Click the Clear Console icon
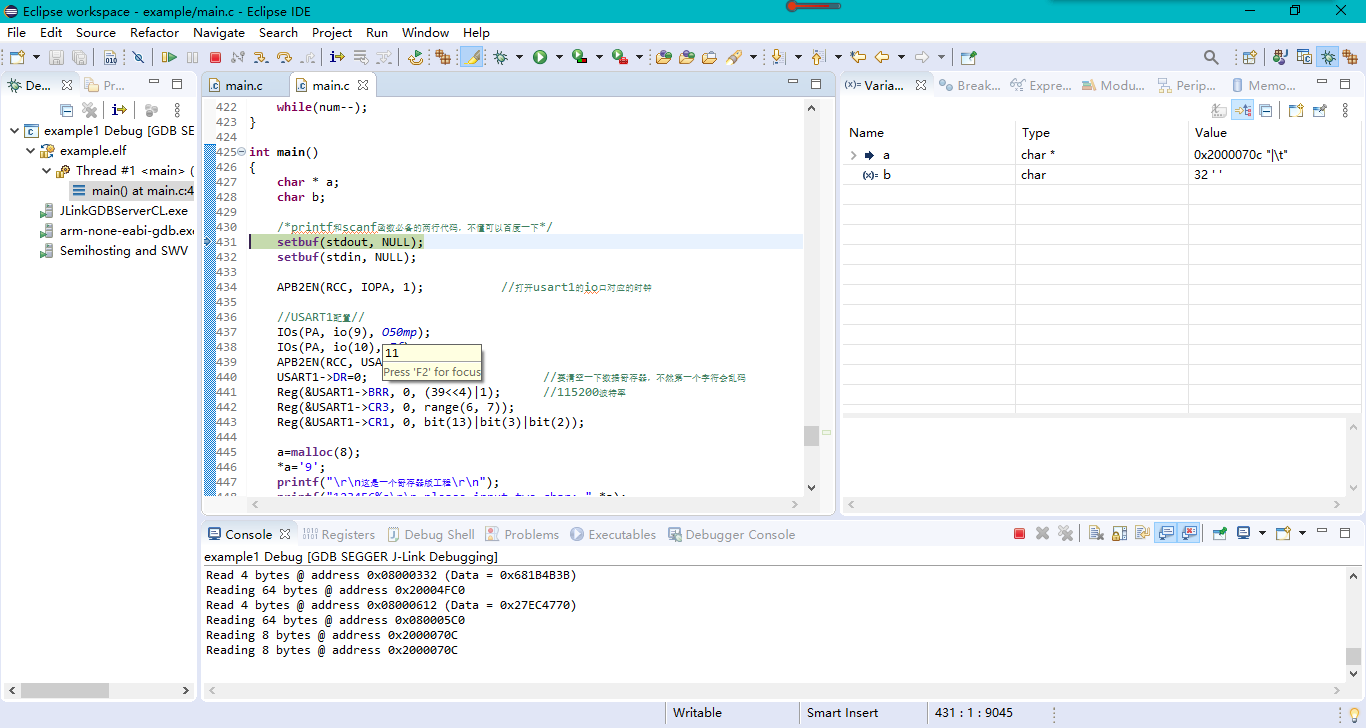The height and width of the screenshot is (728, 1366). (x=1096, y=533)
